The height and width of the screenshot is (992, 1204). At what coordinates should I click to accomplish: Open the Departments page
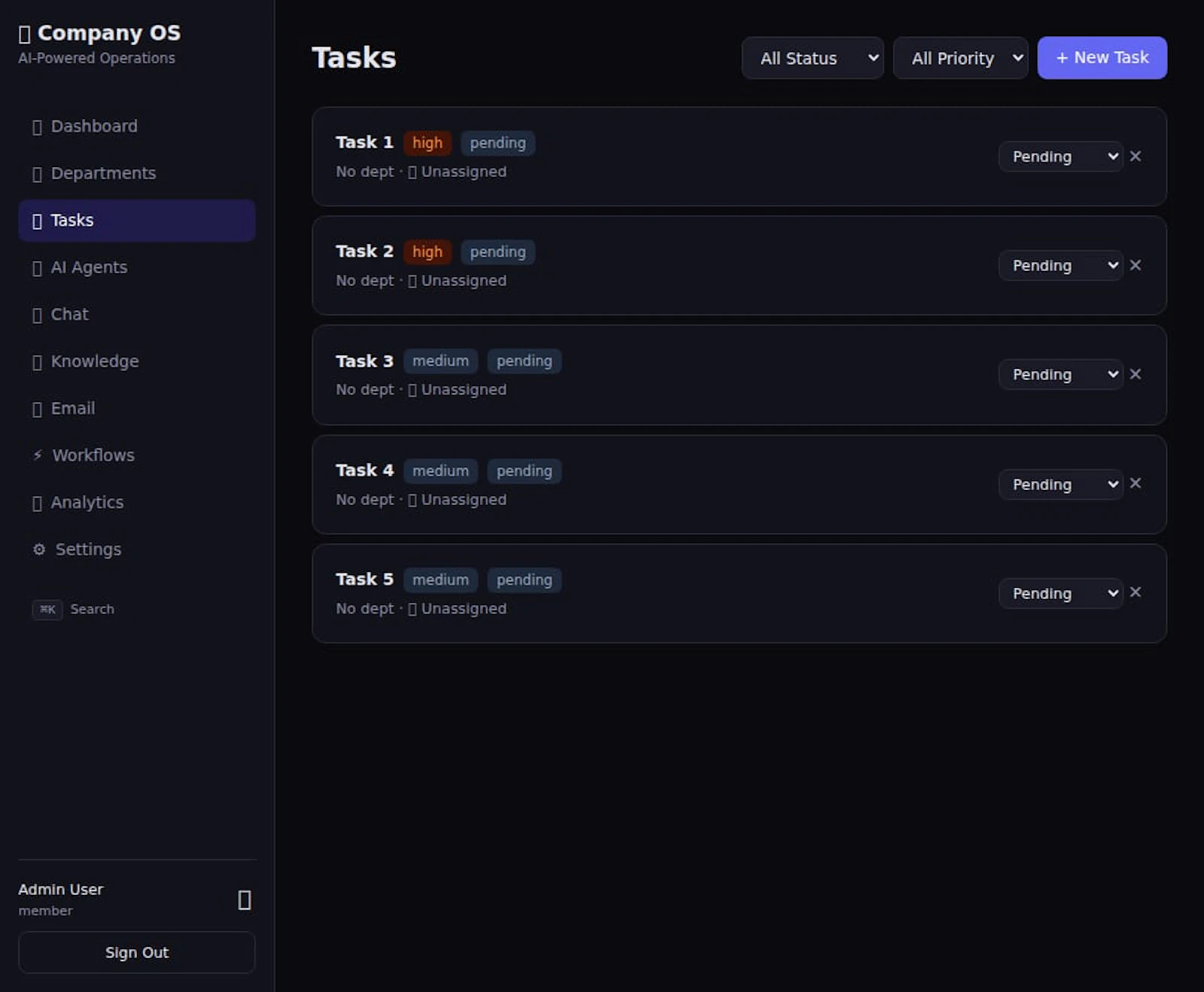(x=137, y=173)
